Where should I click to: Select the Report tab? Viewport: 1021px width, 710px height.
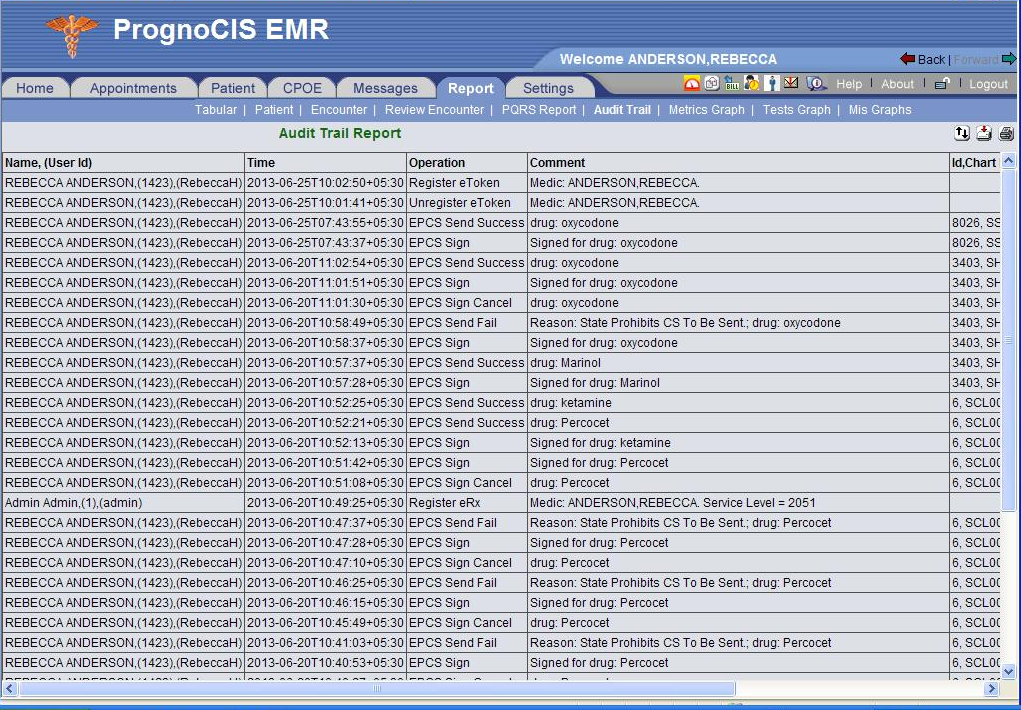pyautogui.click(x=470, y=88)
